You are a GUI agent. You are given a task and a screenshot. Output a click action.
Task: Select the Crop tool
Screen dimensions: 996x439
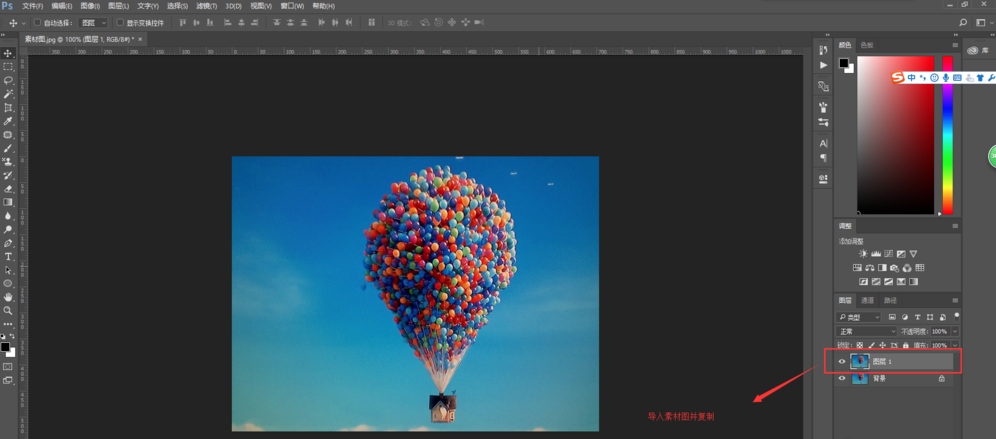click(8, 107)
